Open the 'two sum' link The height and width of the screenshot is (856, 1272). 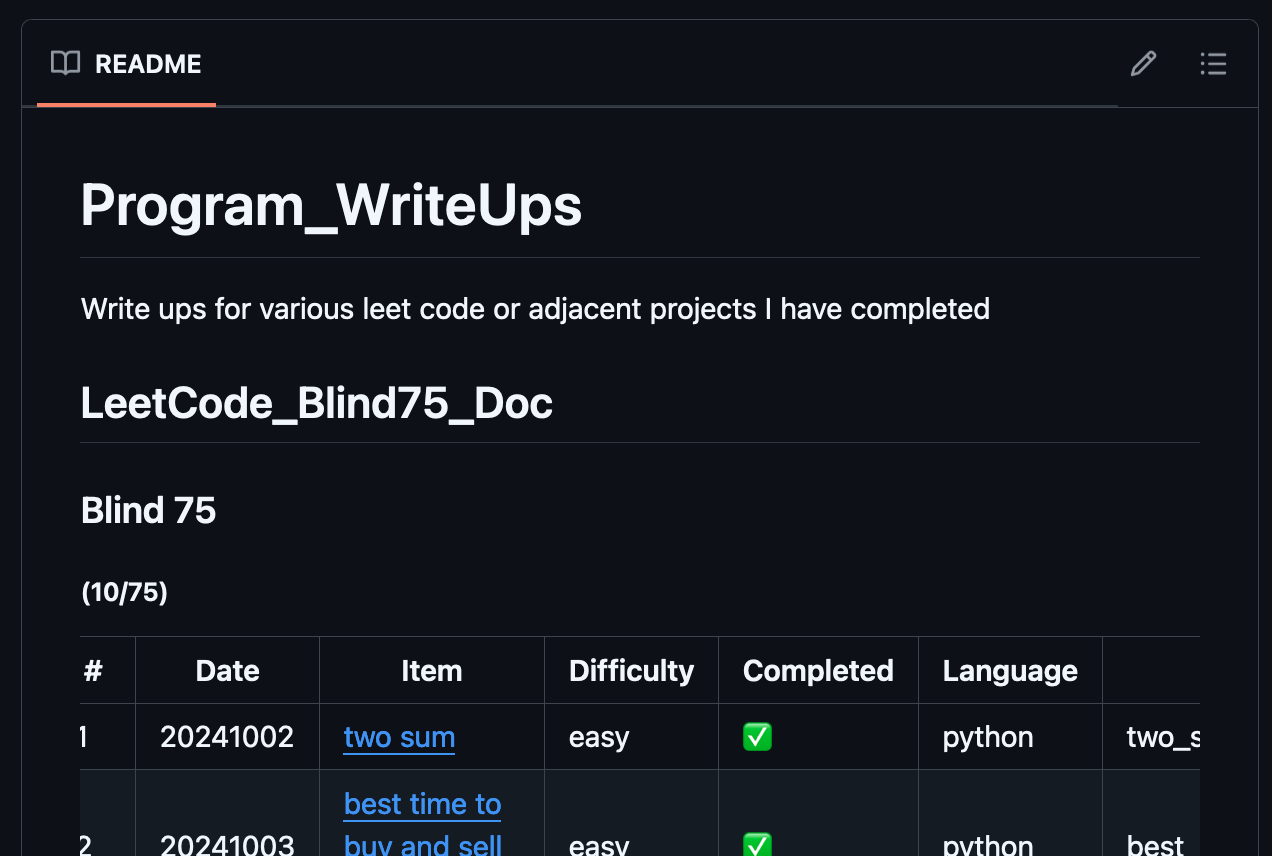click(x=399, y=737)
